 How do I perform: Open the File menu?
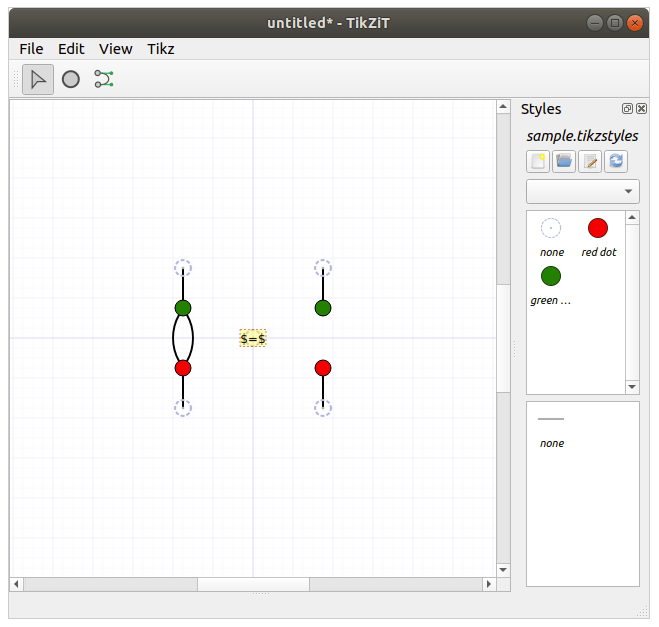pos(31,48)
